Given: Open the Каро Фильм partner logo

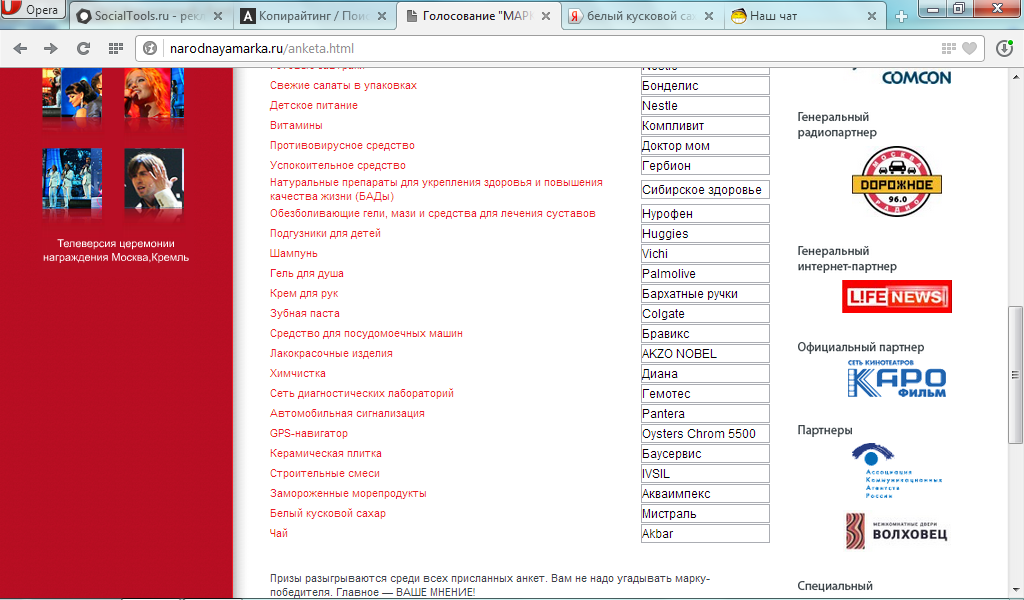Looking at the screenshot, I should (897, 379).
